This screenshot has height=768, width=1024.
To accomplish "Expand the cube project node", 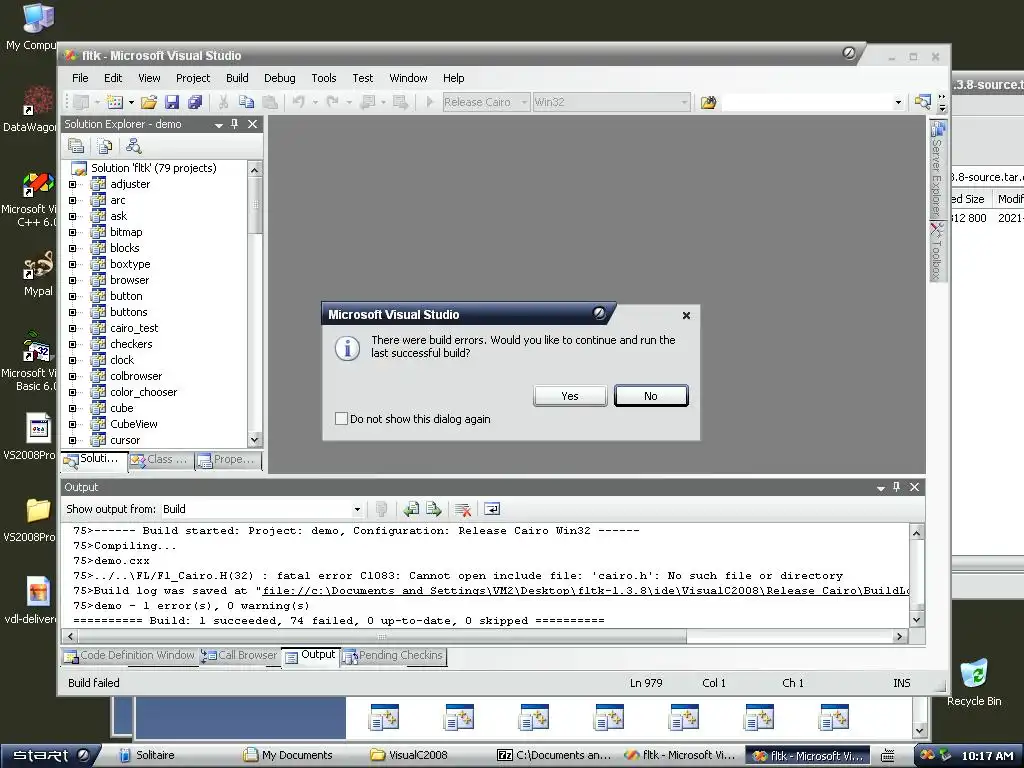I will (72, 408).
